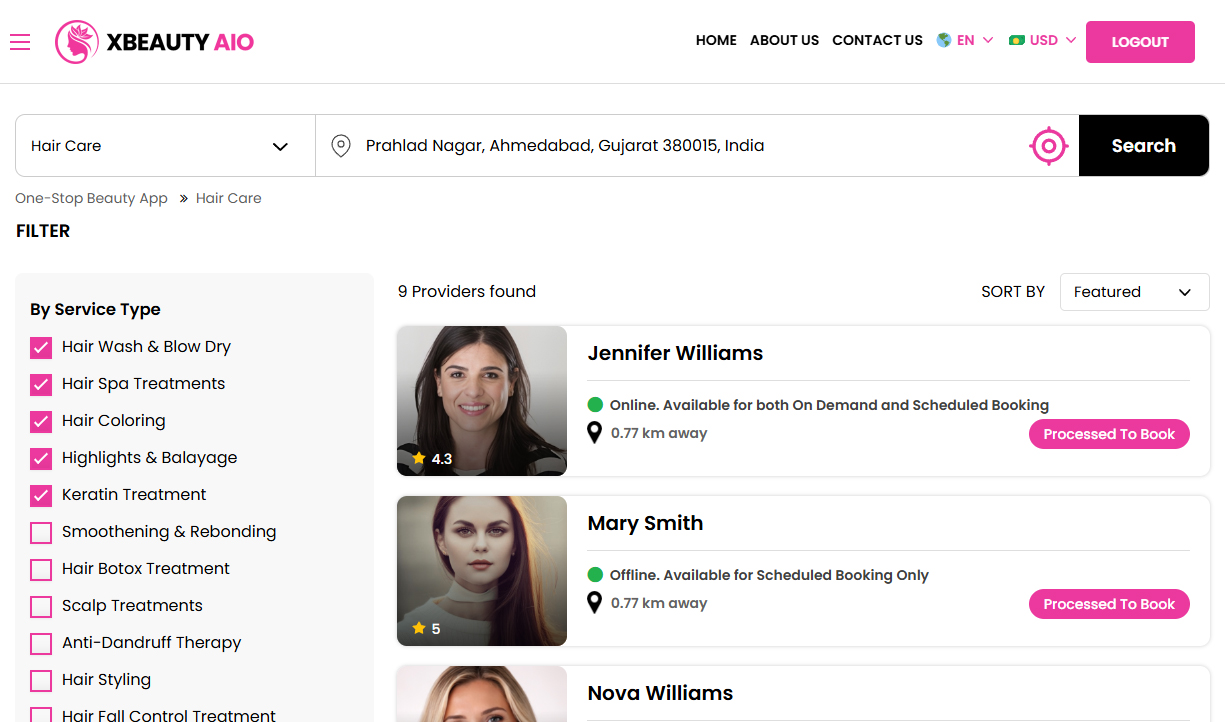Click Processed To Book for Jennifer Williams
The image size is (1225, 722).
(1108, 434)
